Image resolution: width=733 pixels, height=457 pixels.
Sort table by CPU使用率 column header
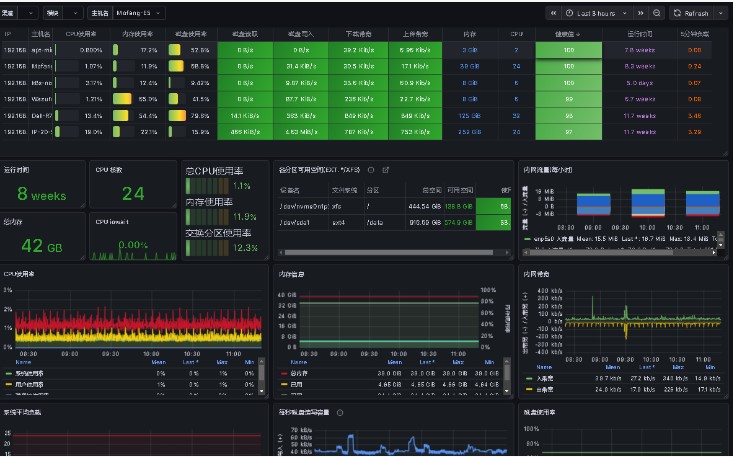[x=83, y=34]
